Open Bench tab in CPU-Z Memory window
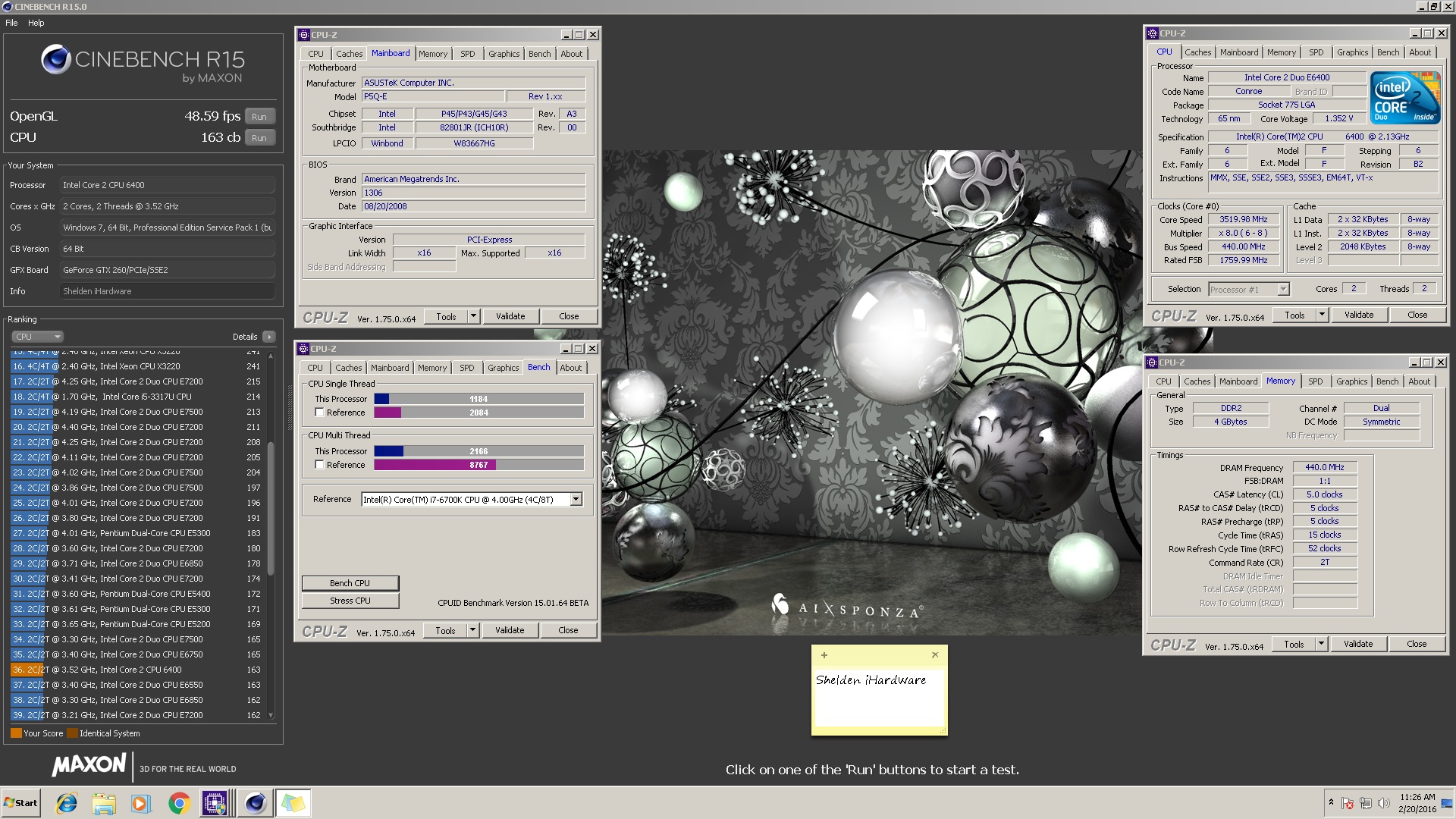Screen dimensions: 1456x819 [x=1387, y=381]
